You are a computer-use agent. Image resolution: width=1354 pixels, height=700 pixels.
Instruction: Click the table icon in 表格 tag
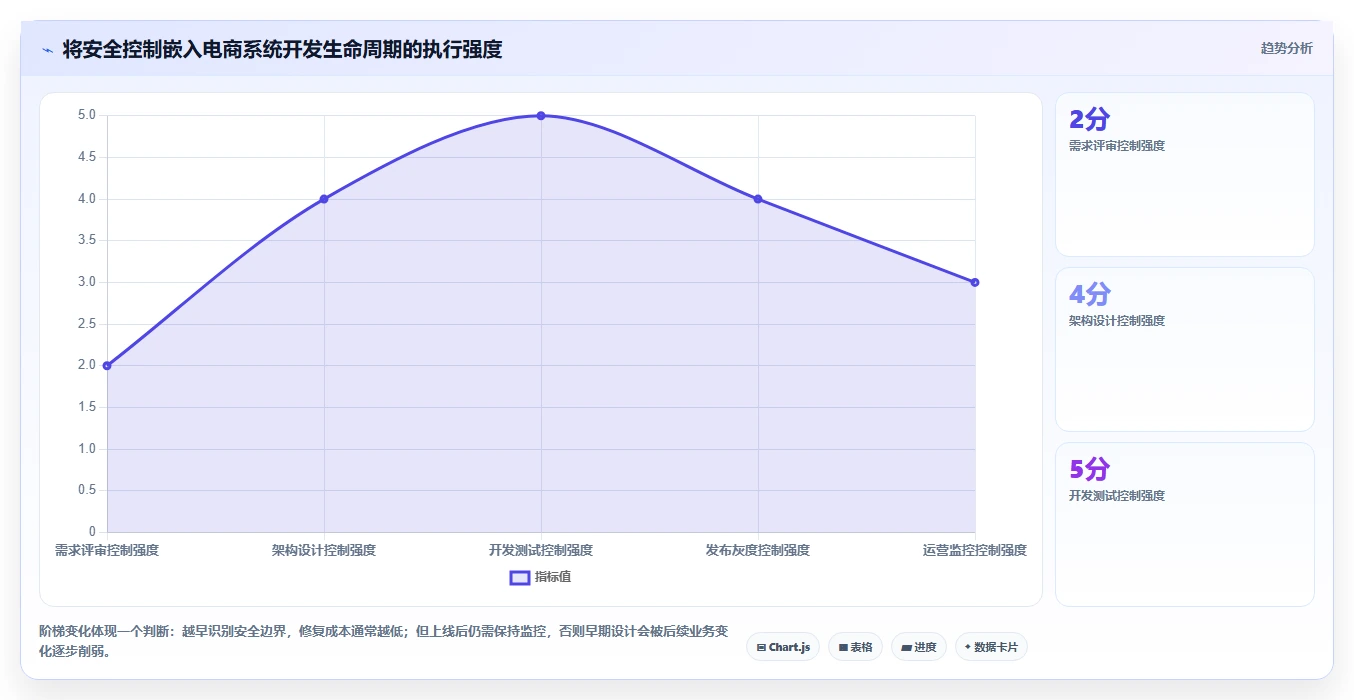pyautogui.click(x=843, y=648)
